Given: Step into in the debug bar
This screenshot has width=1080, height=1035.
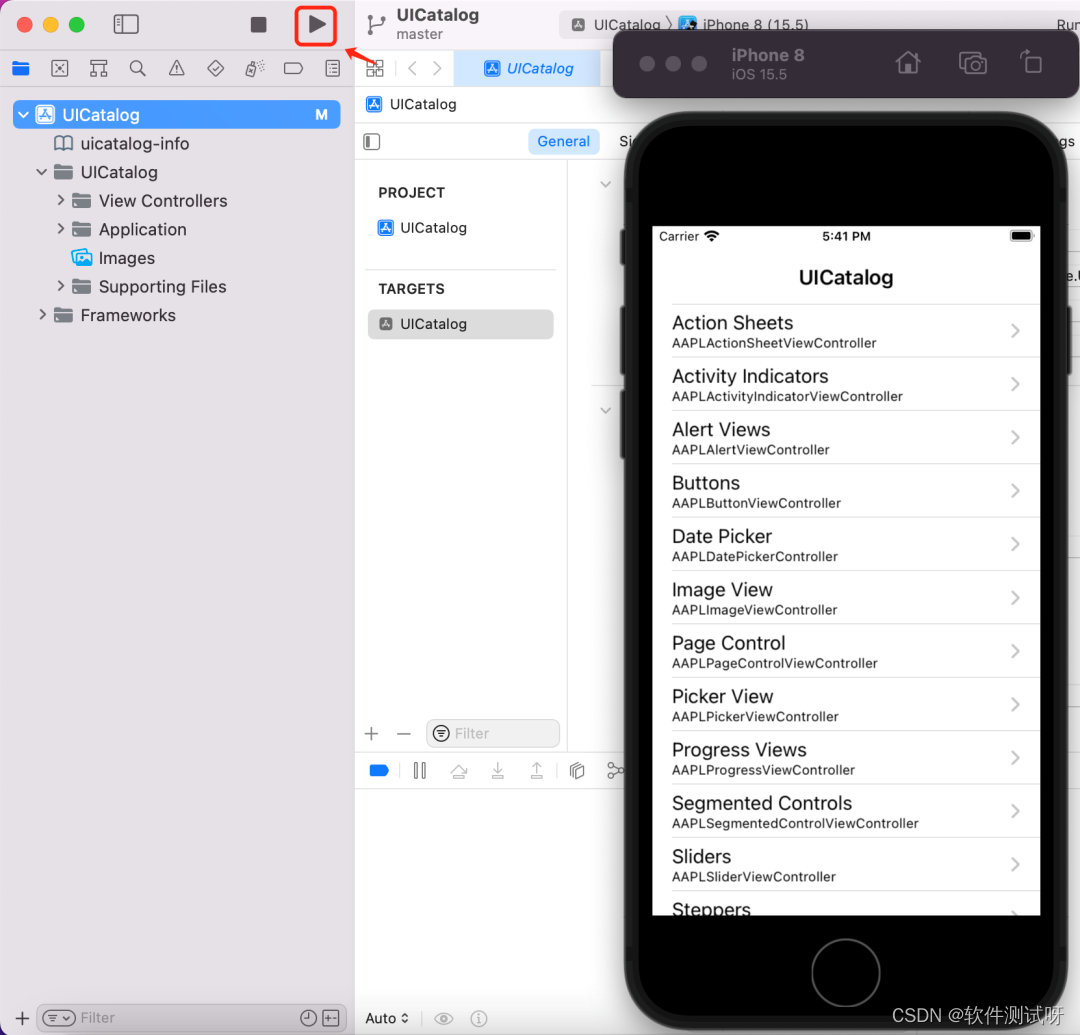Looking at the screenshot, I should [497, 771].
